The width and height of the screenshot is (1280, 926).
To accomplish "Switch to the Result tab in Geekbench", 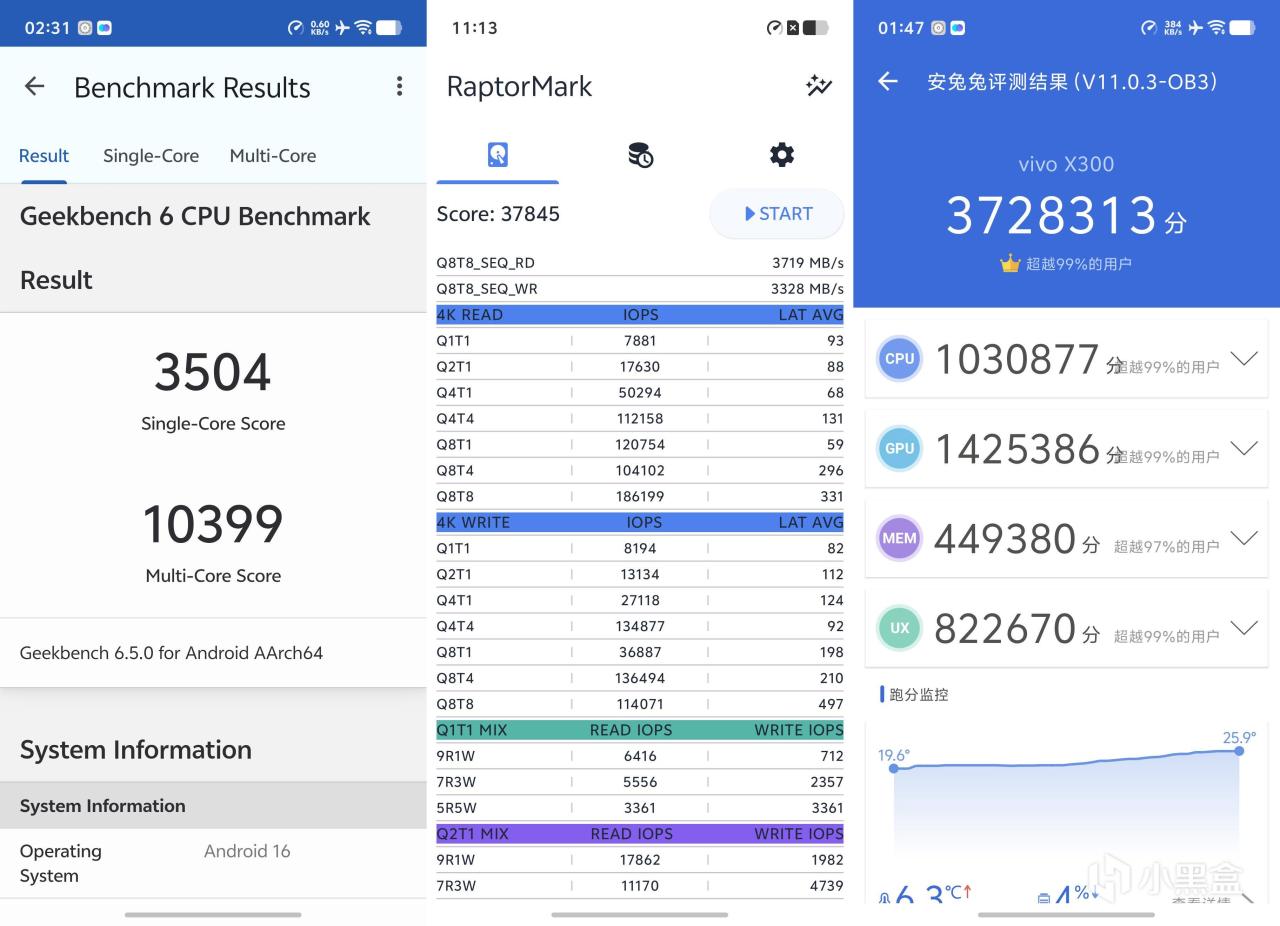I will pos(44,156).
